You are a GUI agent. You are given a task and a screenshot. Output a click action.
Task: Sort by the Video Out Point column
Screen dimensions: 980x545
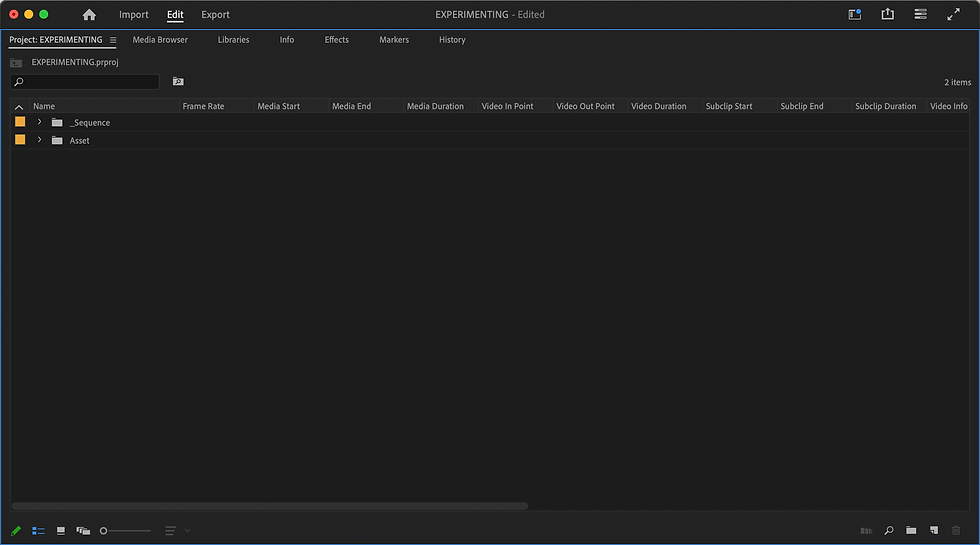[x=585, y=106]
